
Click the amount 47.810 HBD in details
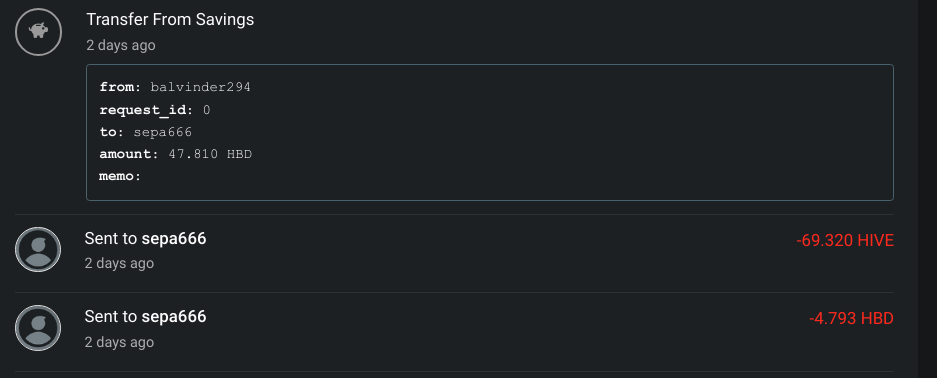[x=210, y=154]
